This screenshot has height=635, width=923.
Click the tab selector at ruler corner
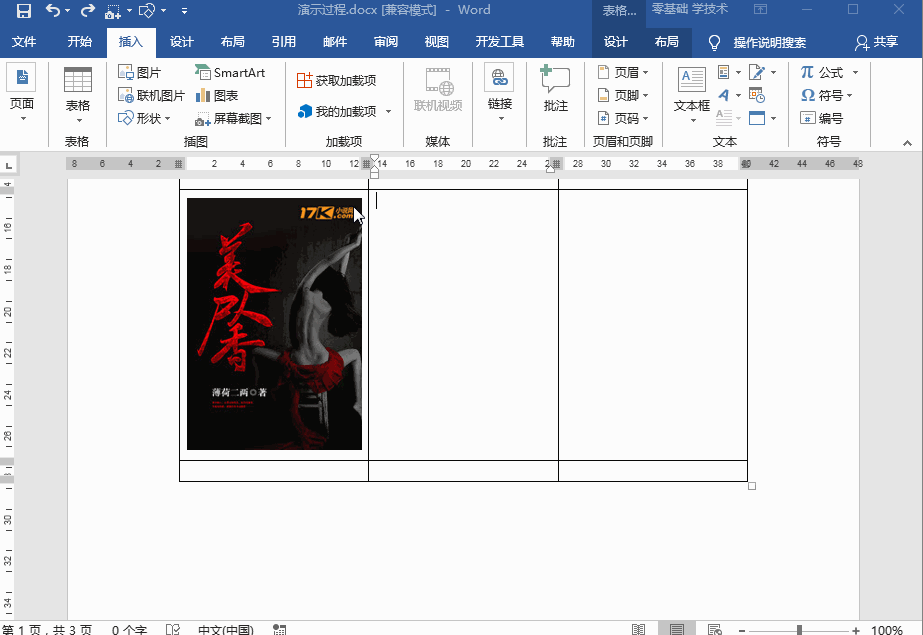pyautogui.click(x=9, y=165)
